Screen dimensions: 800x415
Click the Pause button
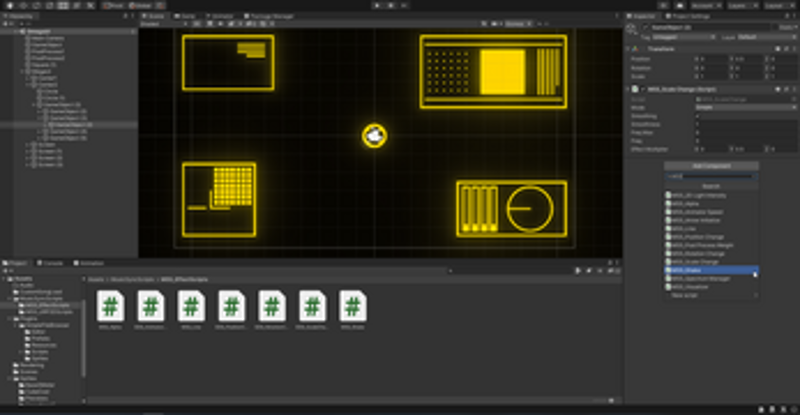[x=391, y=6]
